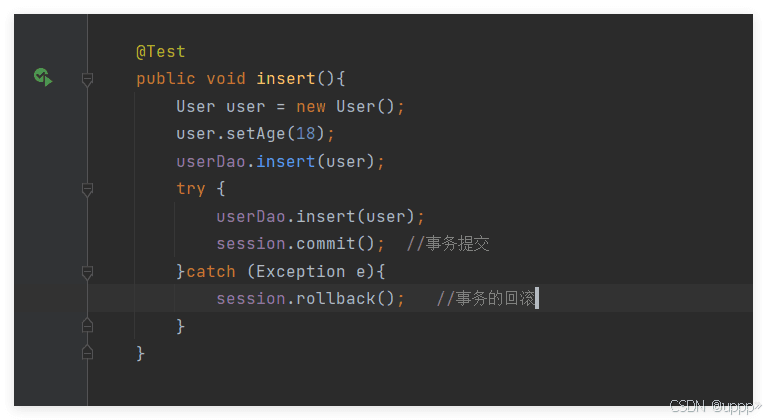Collapse the catch block fold marker

[x=88, y=272]
